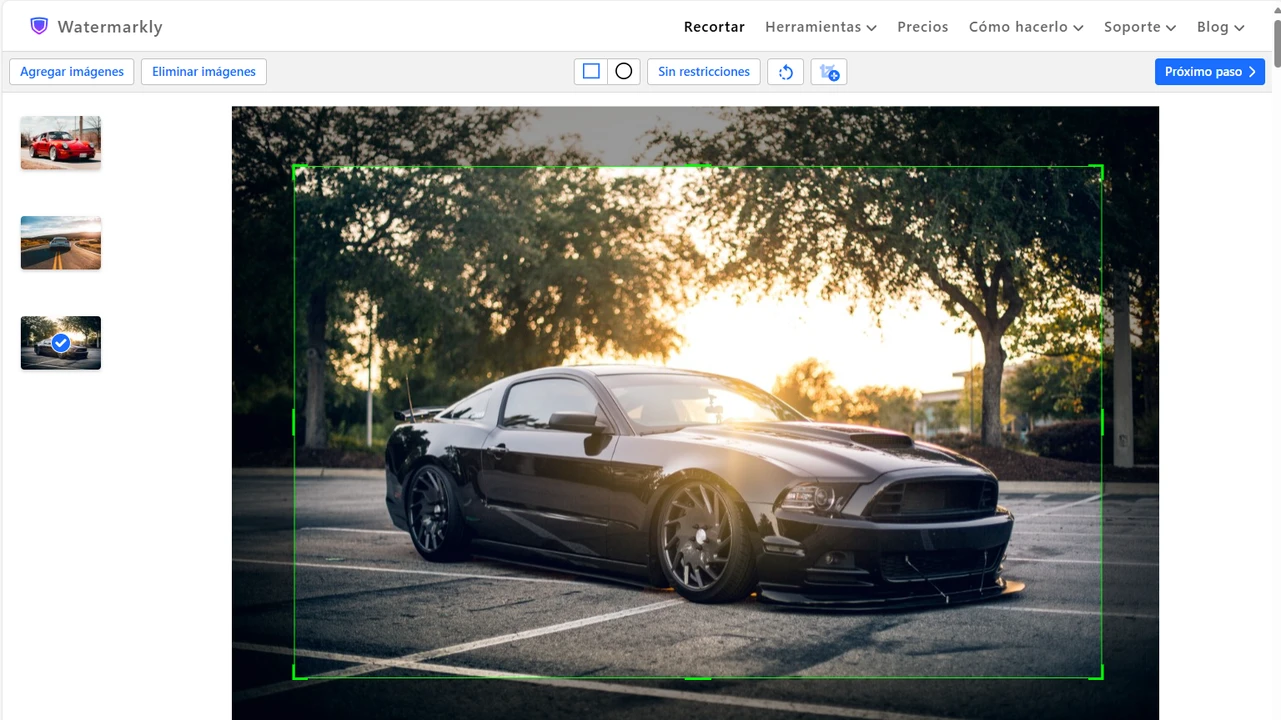Open the Recortar tab
The image size is (1281, 720).
click(x=714, y=27)
